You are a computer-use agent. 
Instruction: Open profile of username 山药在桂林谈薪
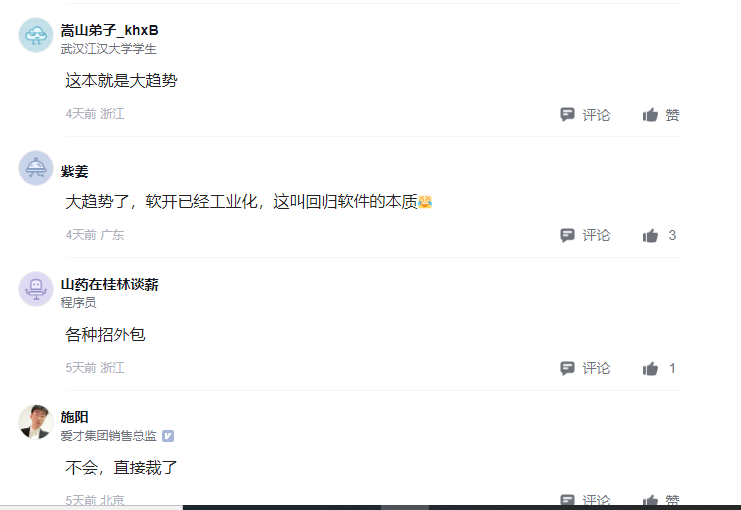(x=109, y=284)
